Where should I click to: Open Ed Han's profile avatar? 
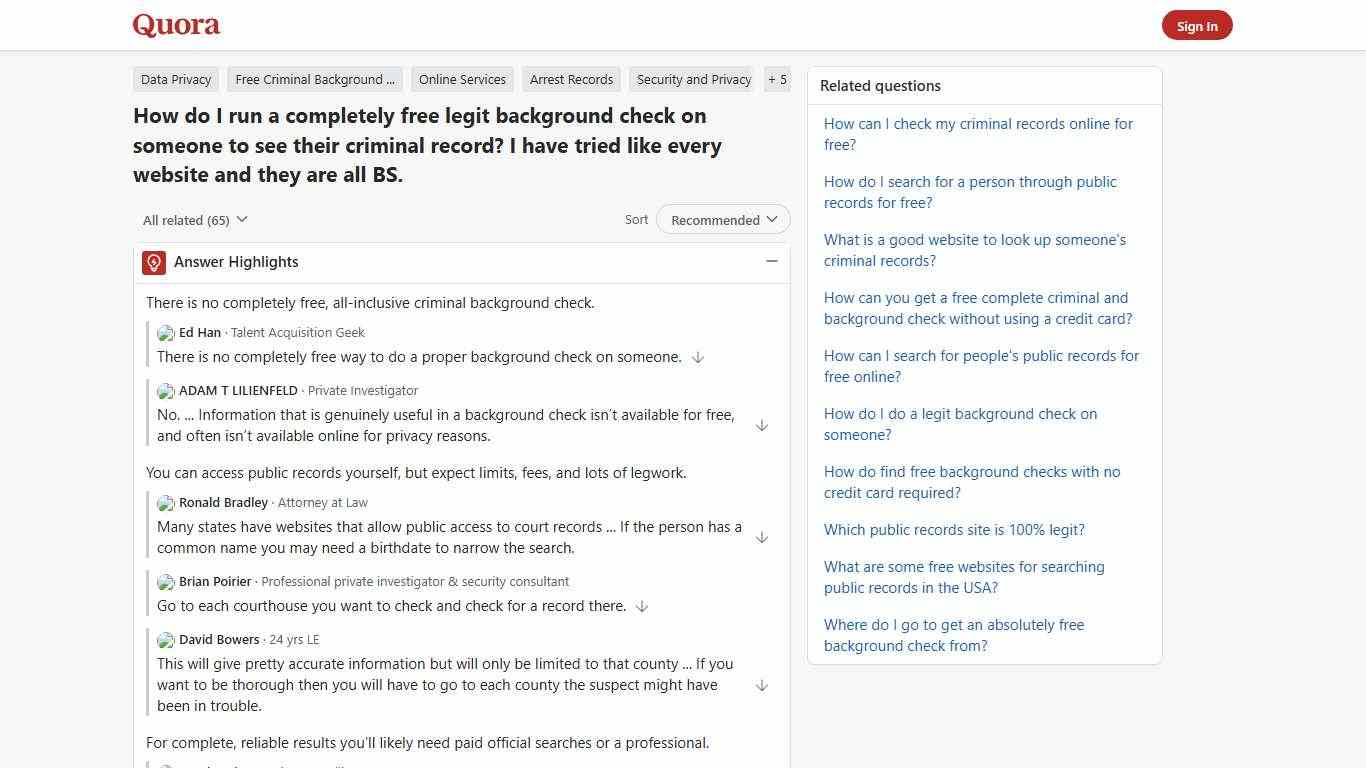point(166,333)
